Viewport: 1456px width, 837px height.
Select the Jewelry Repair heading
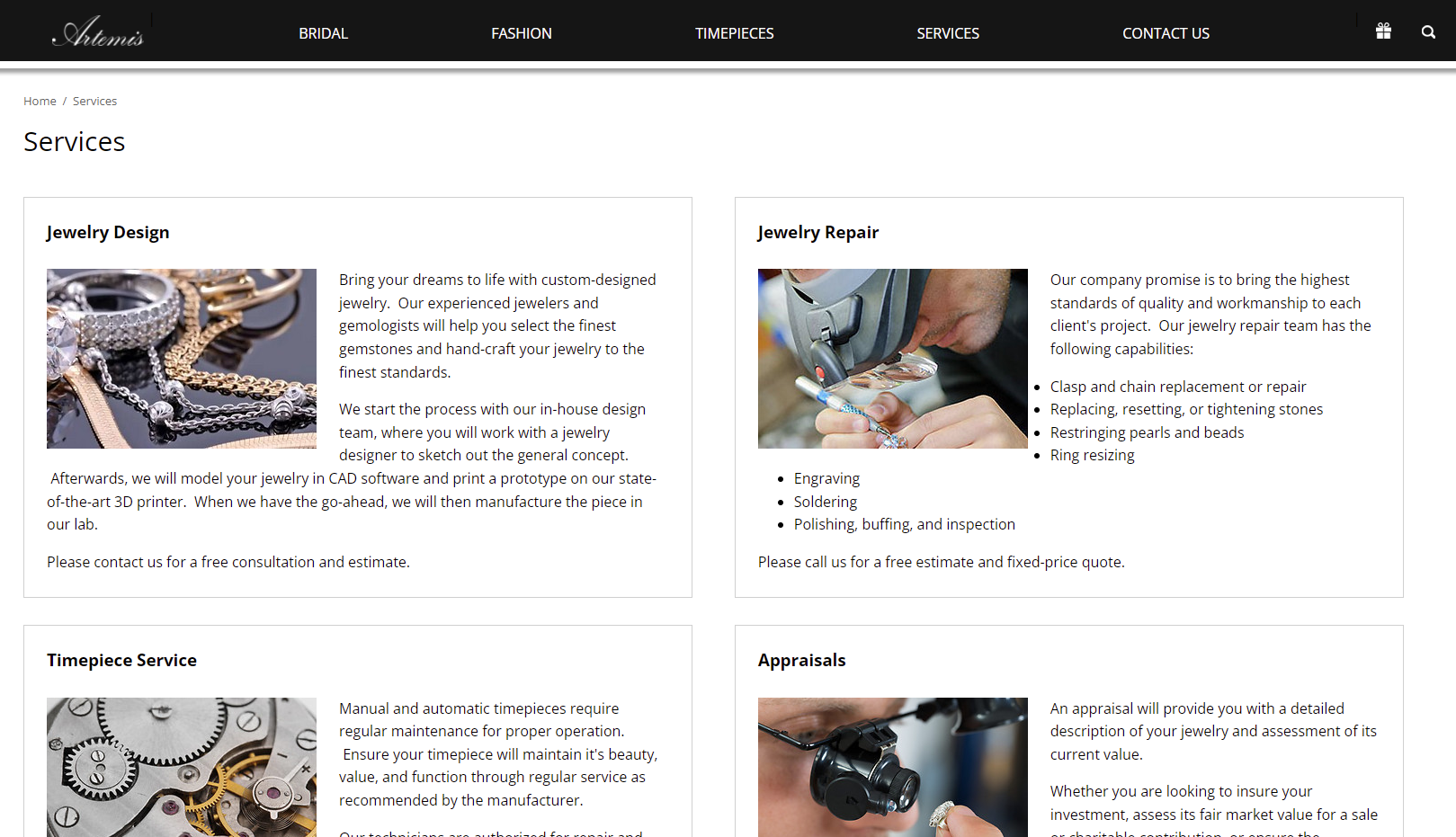pyautogui.click(x=818, y=232)
